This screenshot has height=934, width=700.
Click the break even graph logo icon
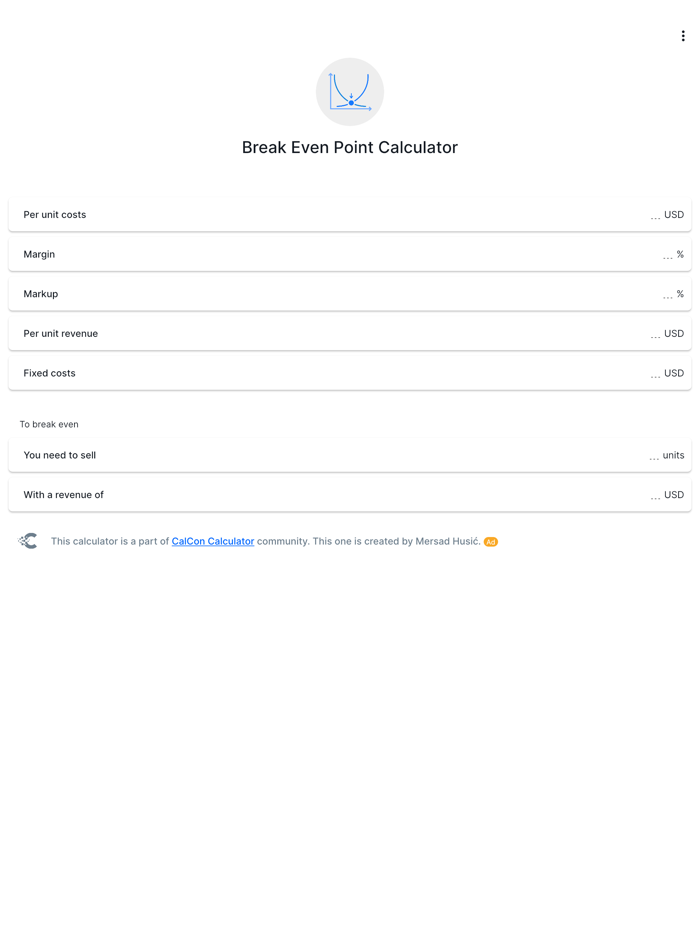(350, 91)
